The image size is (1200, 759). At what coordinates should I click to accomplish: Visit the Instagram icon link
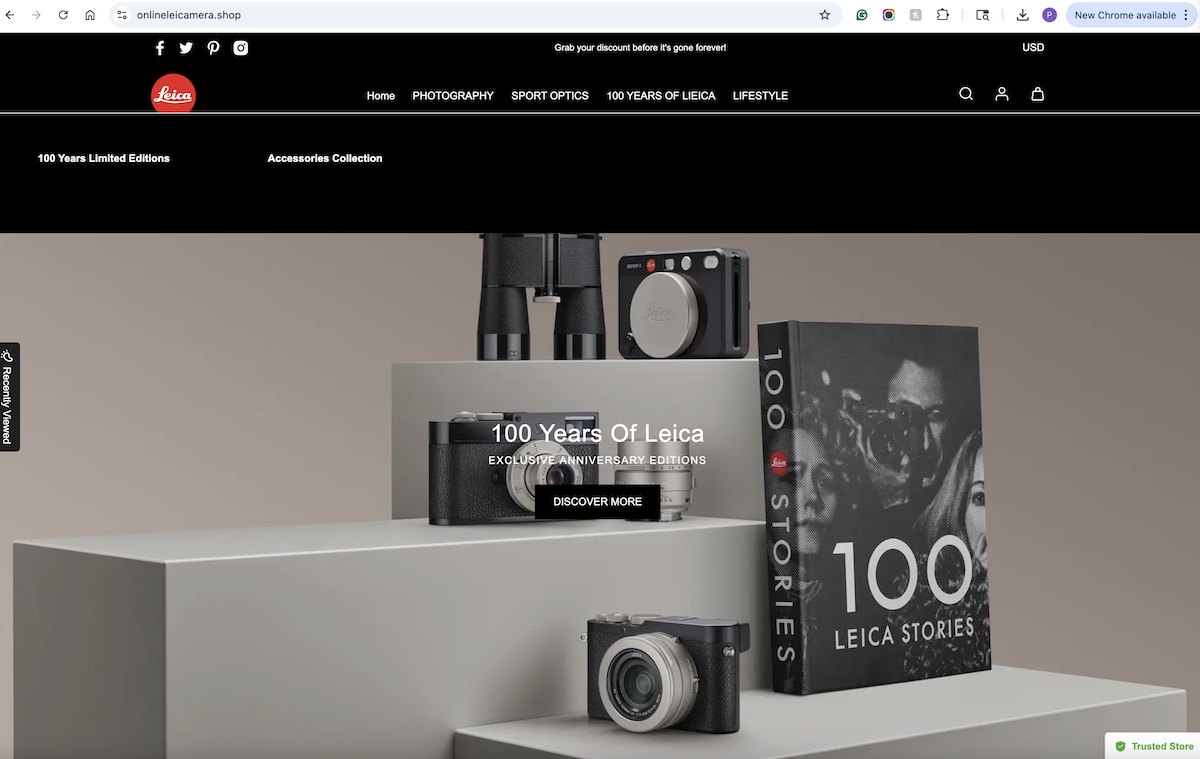(x=241, y=48)
